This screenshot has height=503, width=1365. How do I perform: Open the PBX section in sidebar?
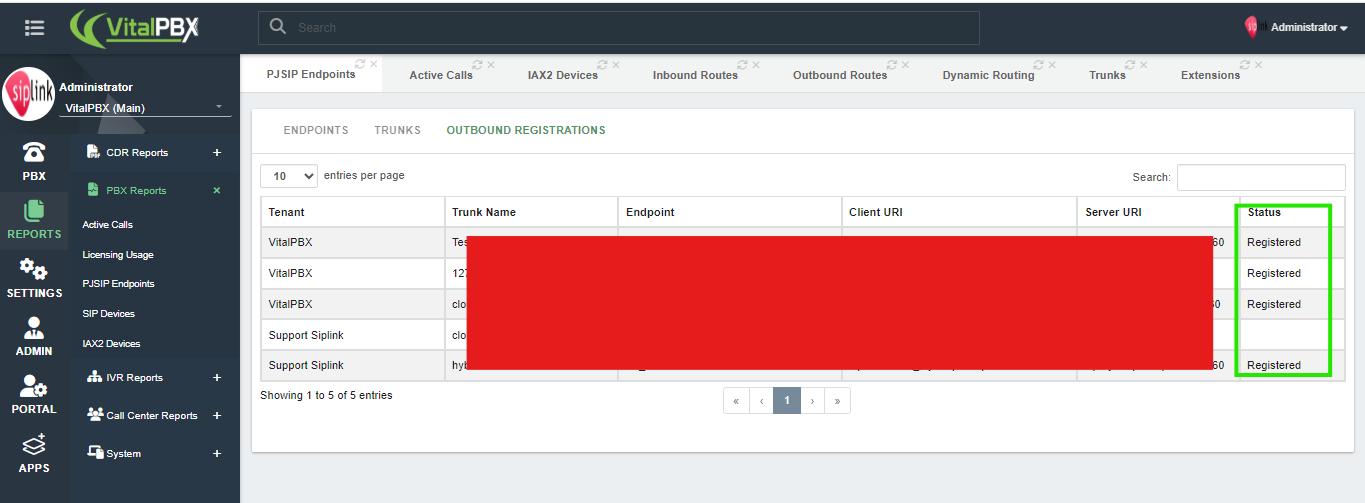pos(34,161)
